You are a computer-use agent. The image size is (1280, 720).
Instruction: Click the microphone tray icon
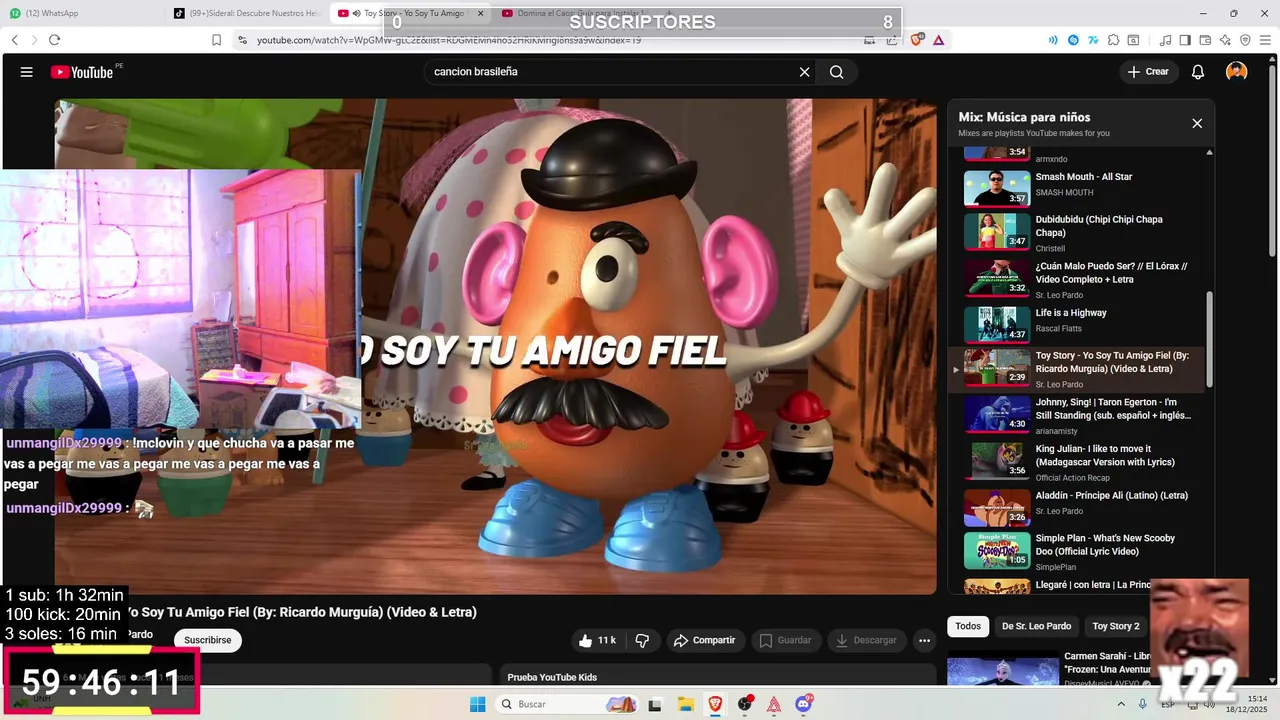point(1144,704)
